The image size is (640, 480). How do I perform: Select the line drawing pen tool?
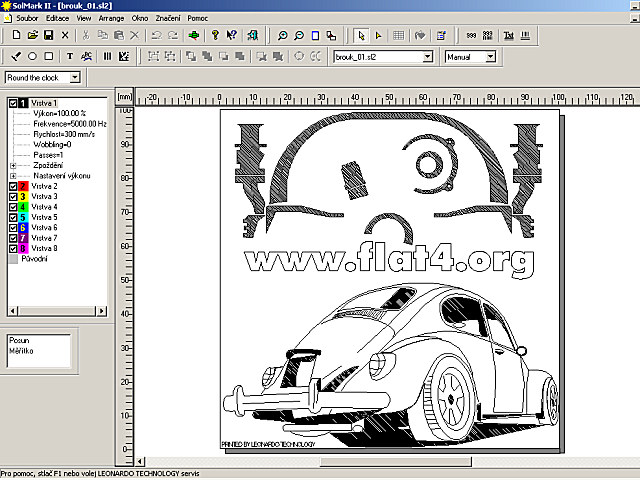click(16, 56)
